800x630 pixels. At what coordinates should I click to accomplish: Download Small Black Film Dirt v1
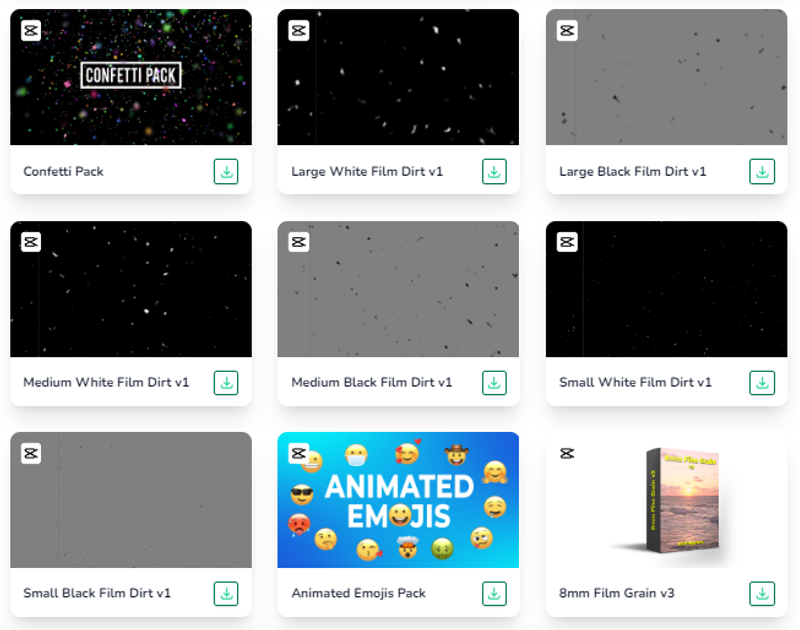[x=226, y=593]
